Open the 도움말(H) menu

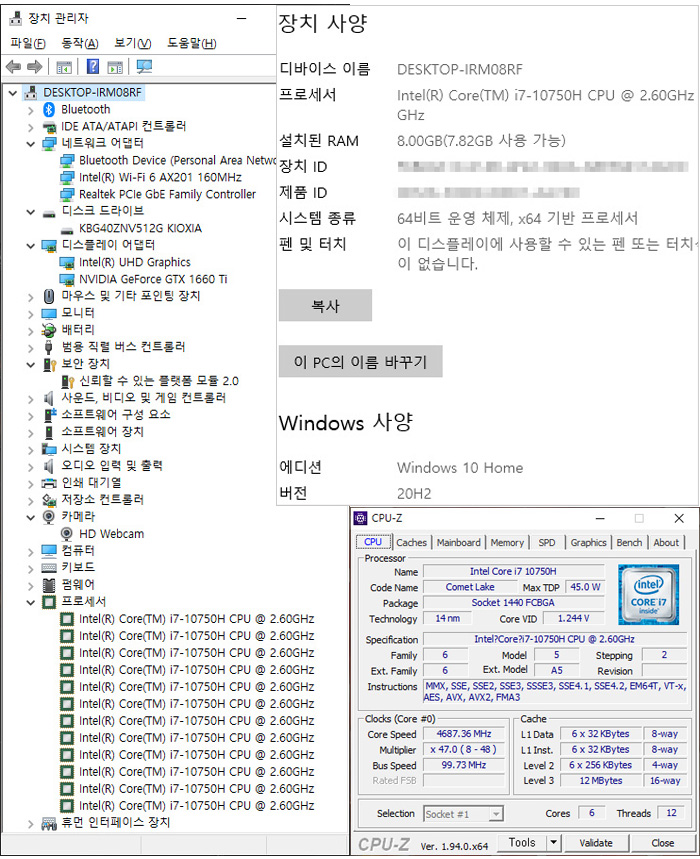[x=192, y=43]
